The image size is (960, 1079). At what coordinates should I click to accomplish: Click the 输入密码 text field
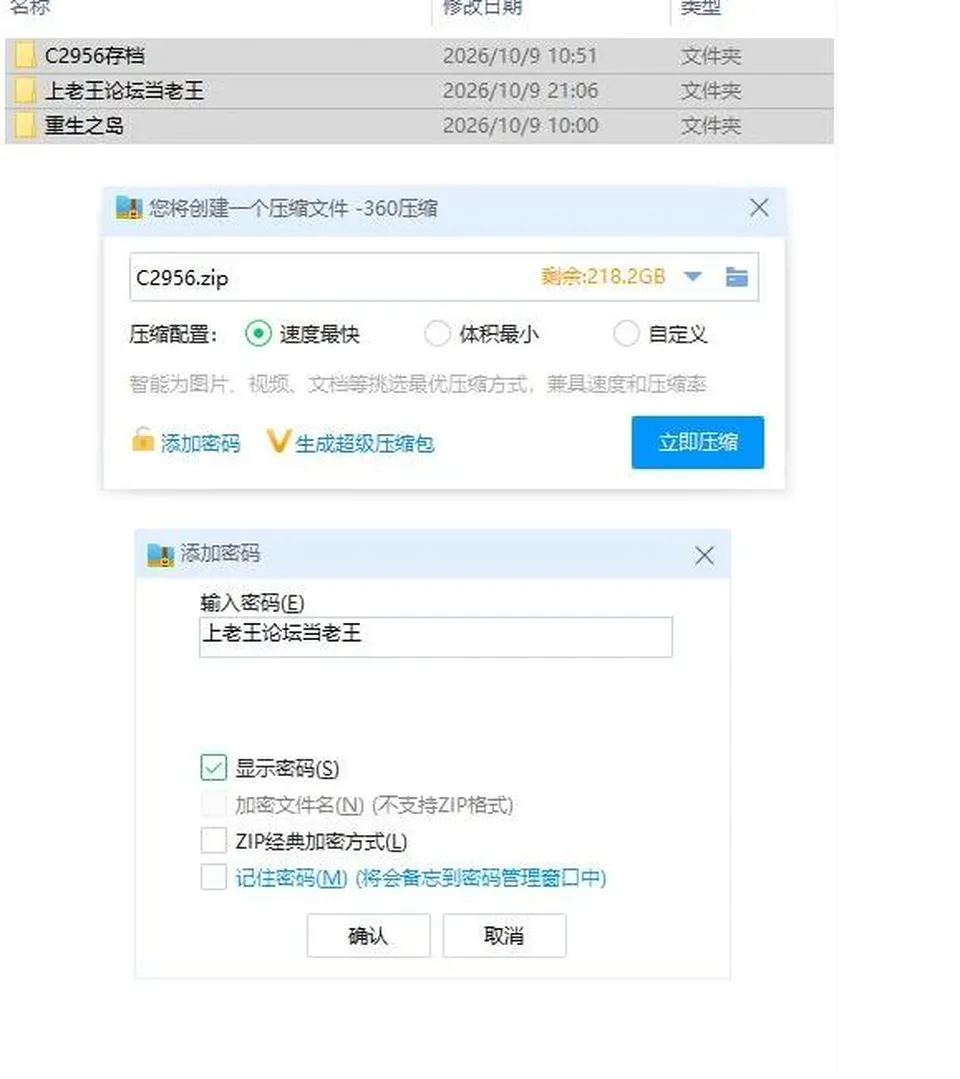pos(436,637)
